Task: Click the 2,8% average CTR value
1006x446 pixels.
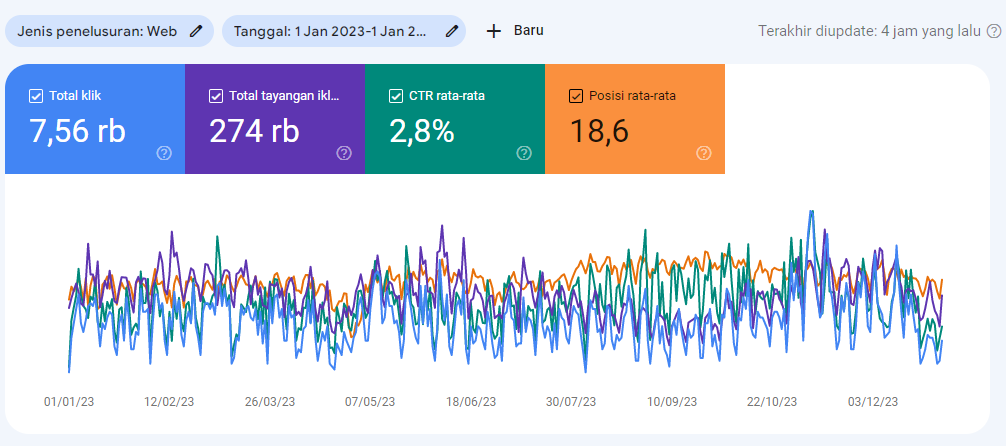Action: 422,131
